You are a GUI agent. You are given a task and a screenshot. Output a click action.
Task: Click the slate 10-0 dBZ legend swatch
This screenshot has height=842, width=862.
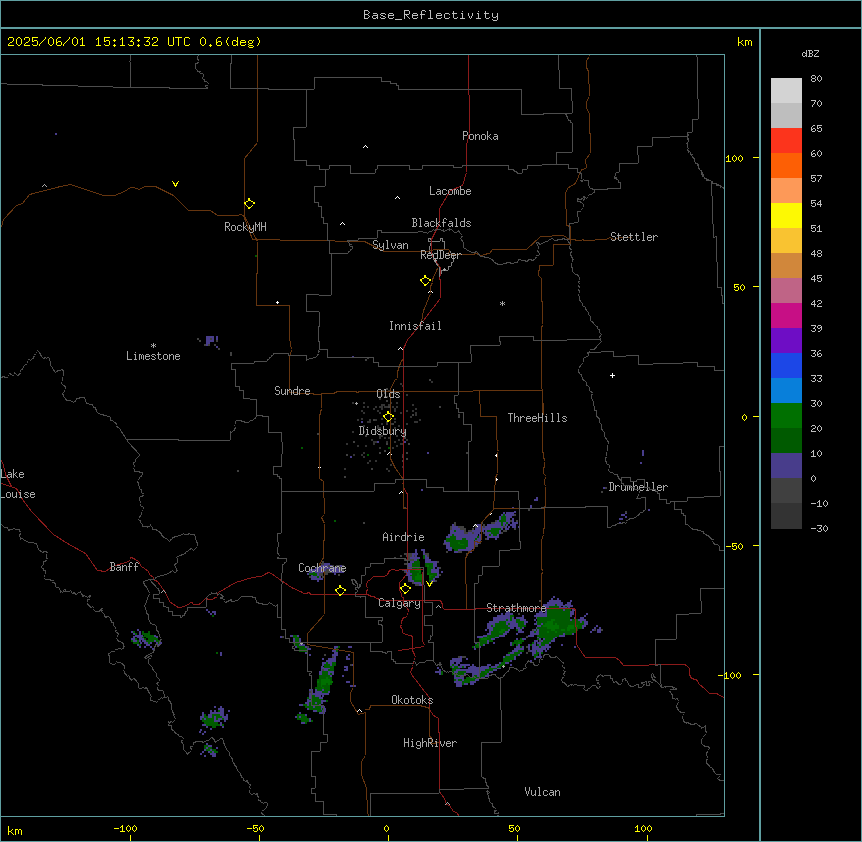point(786,466)
